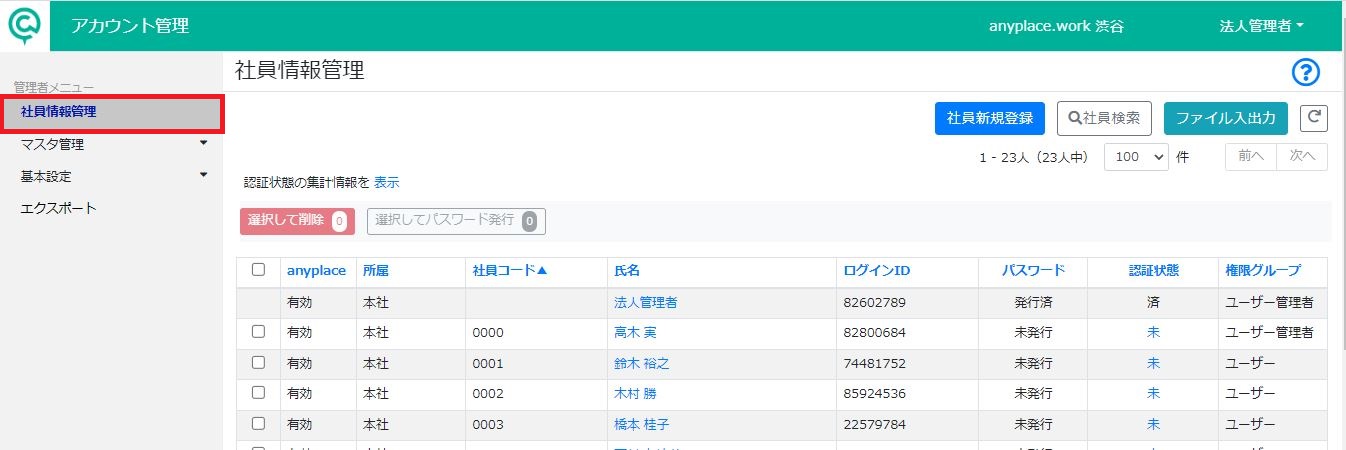Open 橋本 桂子 employee link
The image size is (1346, 450).
642,425
